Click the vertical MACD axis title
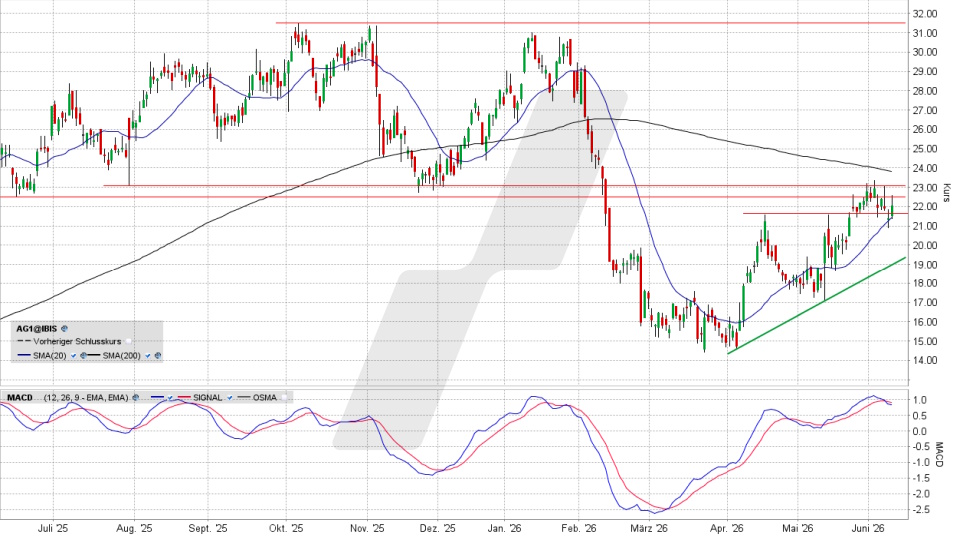960x540 pixels. [939, 455]
